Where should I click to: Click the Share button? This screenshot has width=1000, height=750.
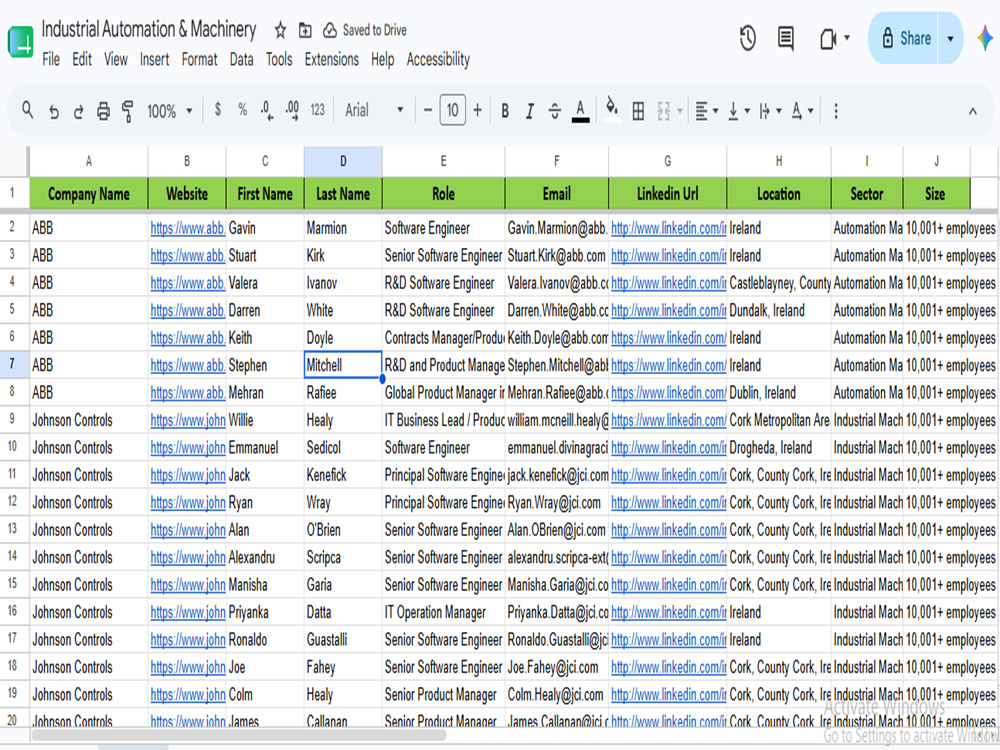pyautogui.click(x=906, y=38)
